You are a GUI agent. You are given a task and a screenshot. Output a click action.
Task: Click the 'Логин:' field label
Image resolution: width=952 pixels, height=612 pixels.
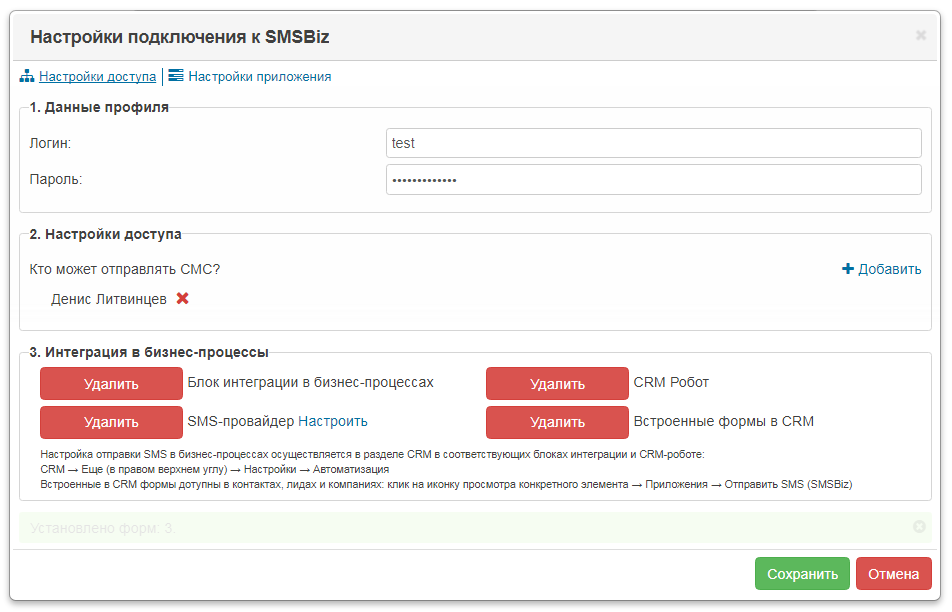[50, 143]
